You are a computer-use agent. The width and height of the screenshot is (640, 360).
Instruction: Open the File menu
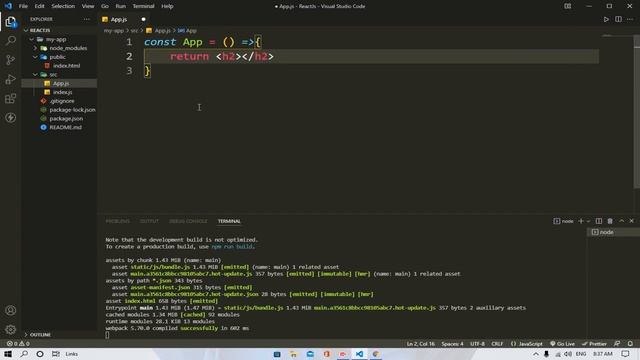[23, 6]
